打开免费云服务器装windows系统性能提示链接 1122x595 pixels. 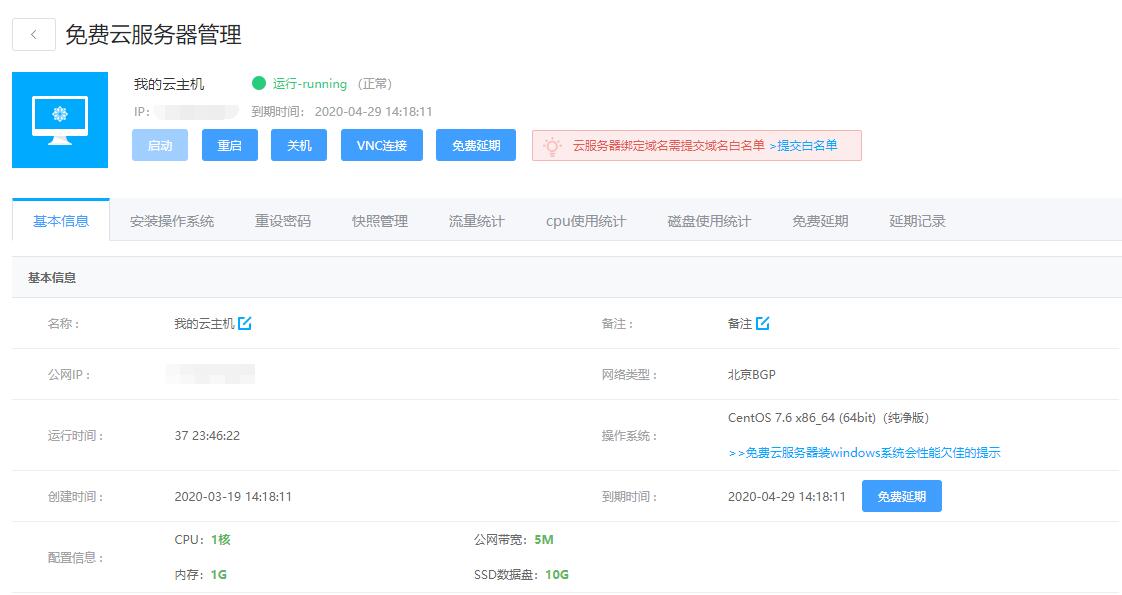[x=866, y=452]
